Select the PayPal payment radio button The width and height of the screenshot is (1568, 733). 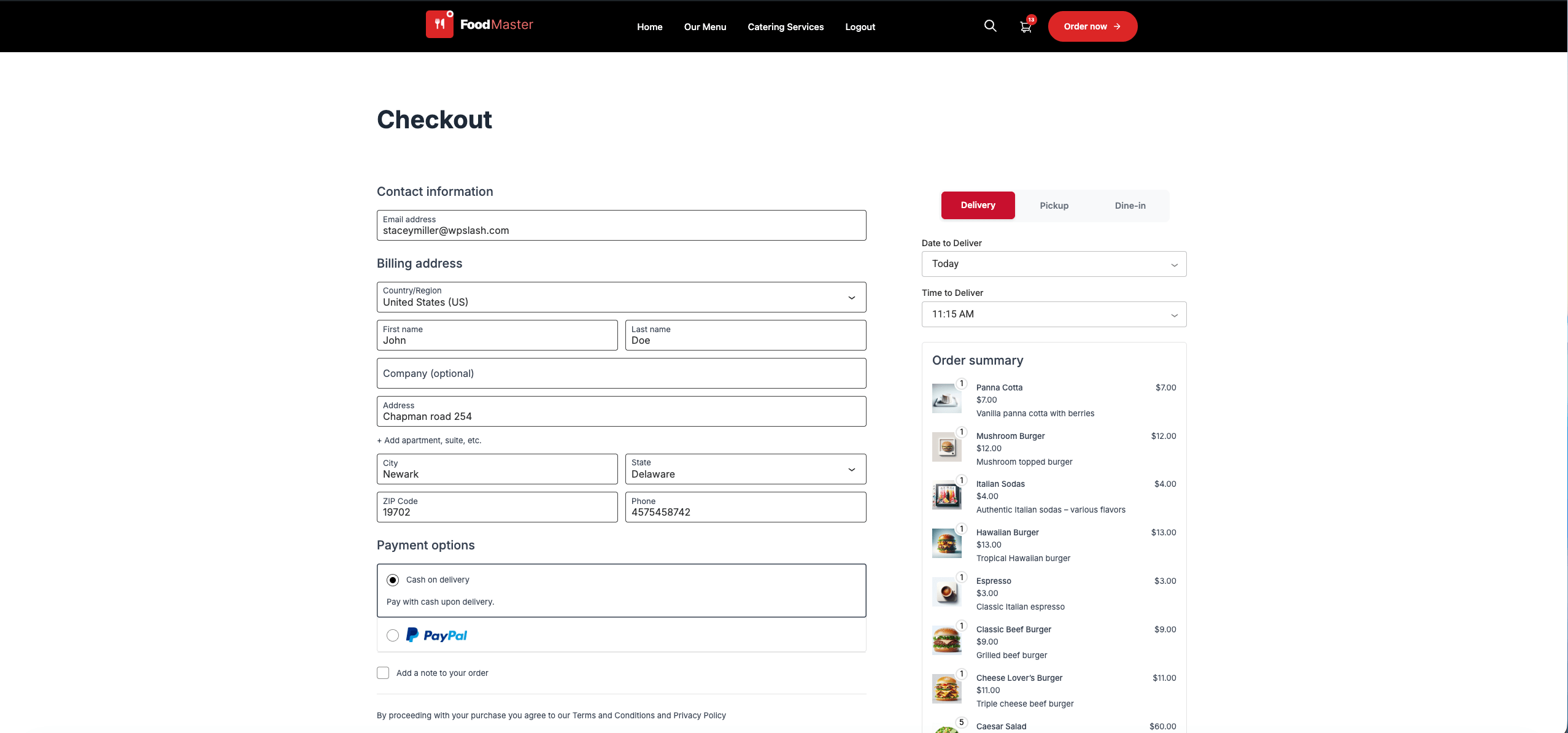pos(393,635)
